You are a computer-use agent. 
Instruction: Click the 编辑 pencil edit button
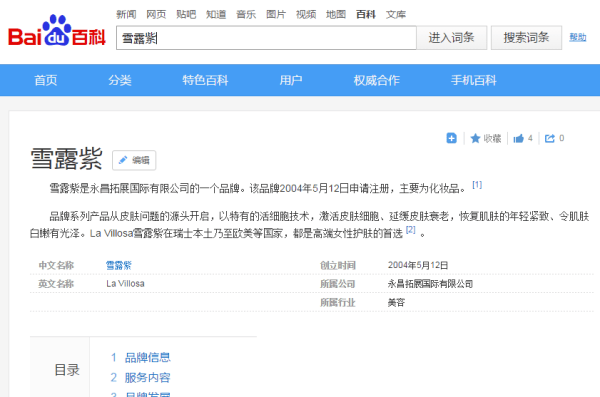tap(134, 160)
